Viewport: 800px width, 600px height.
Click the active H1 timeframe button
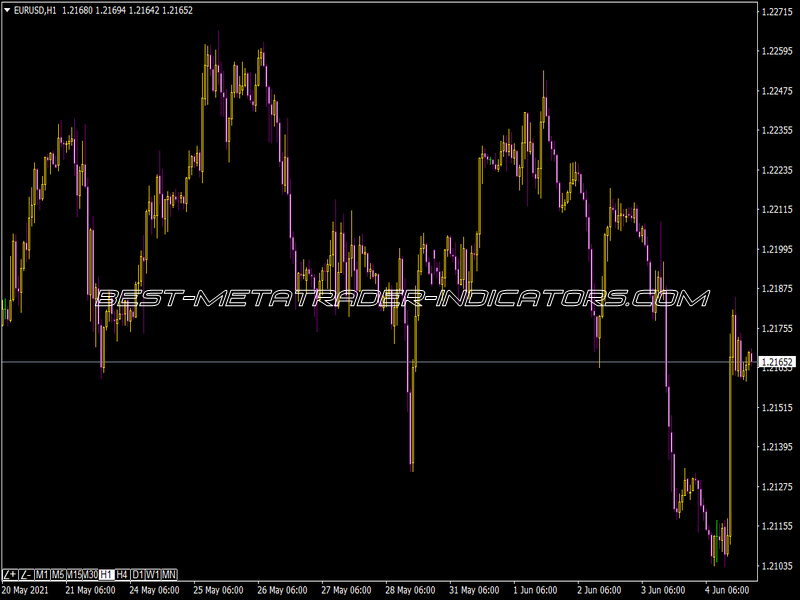[106, 574]
